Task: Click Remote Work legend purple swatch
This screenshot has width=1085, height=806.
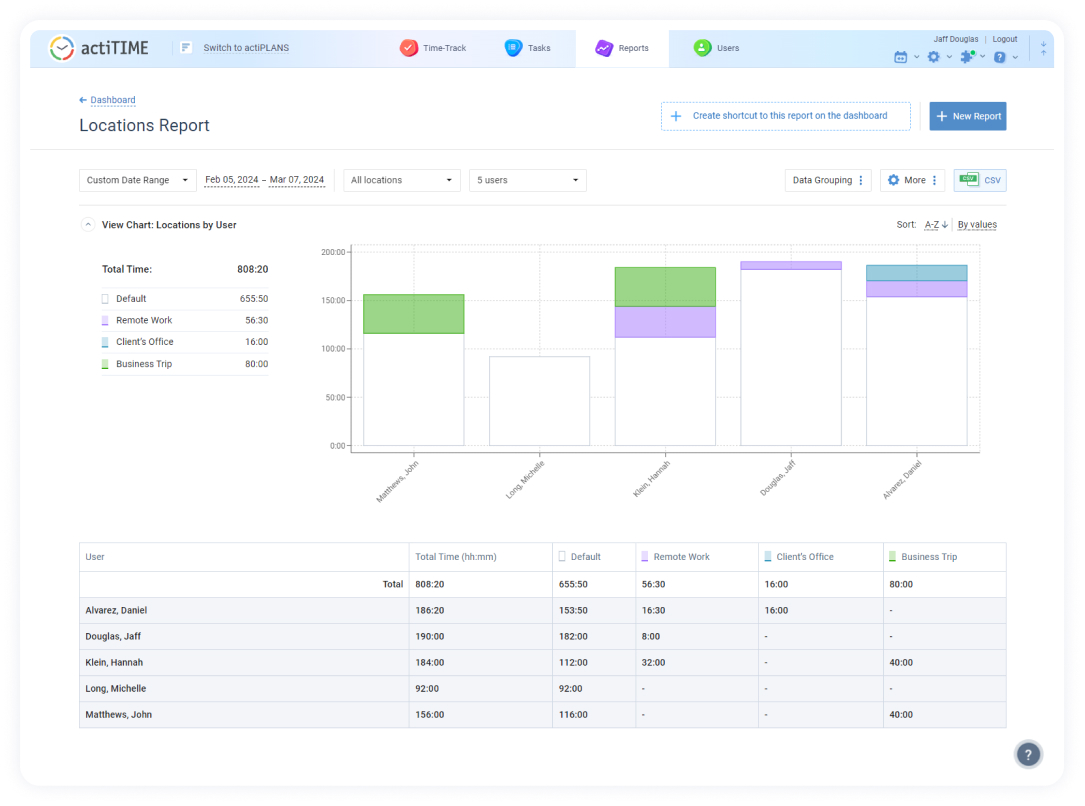Action: pos(105,321)
